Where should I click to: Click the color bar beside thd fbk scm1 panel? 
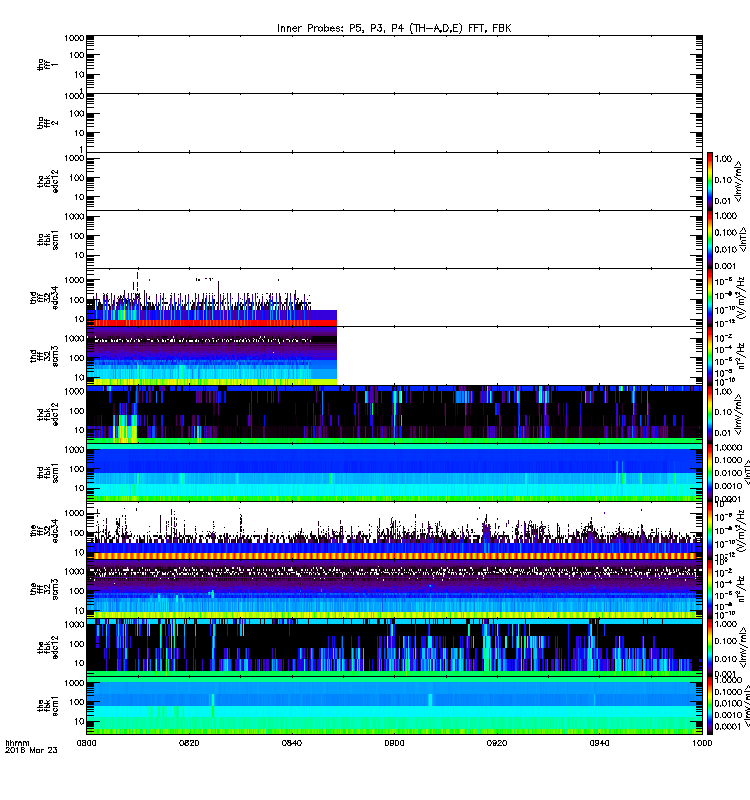(x=710, y=472)
